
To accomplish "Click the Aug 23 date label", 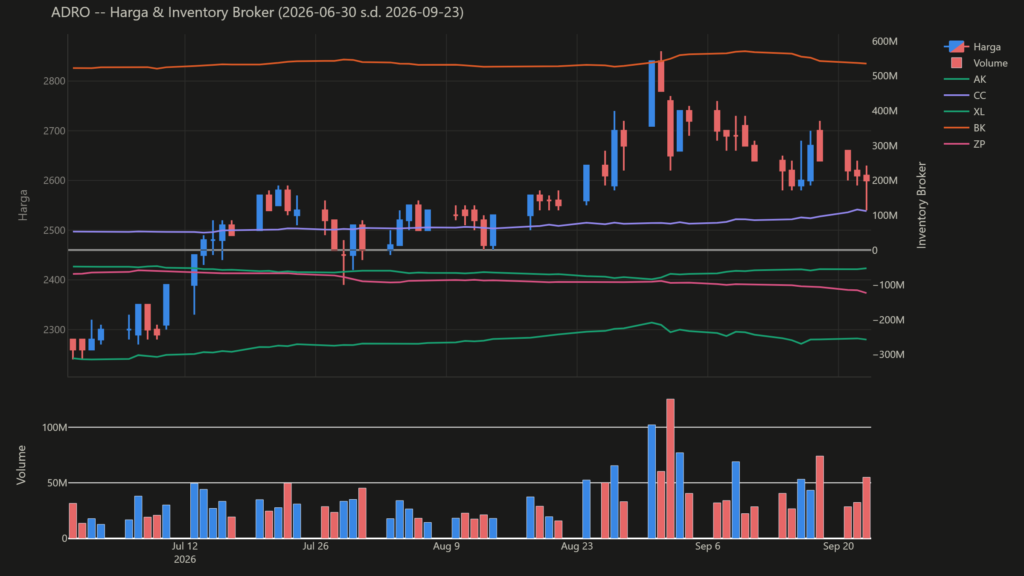I will [x=577, y=547].
